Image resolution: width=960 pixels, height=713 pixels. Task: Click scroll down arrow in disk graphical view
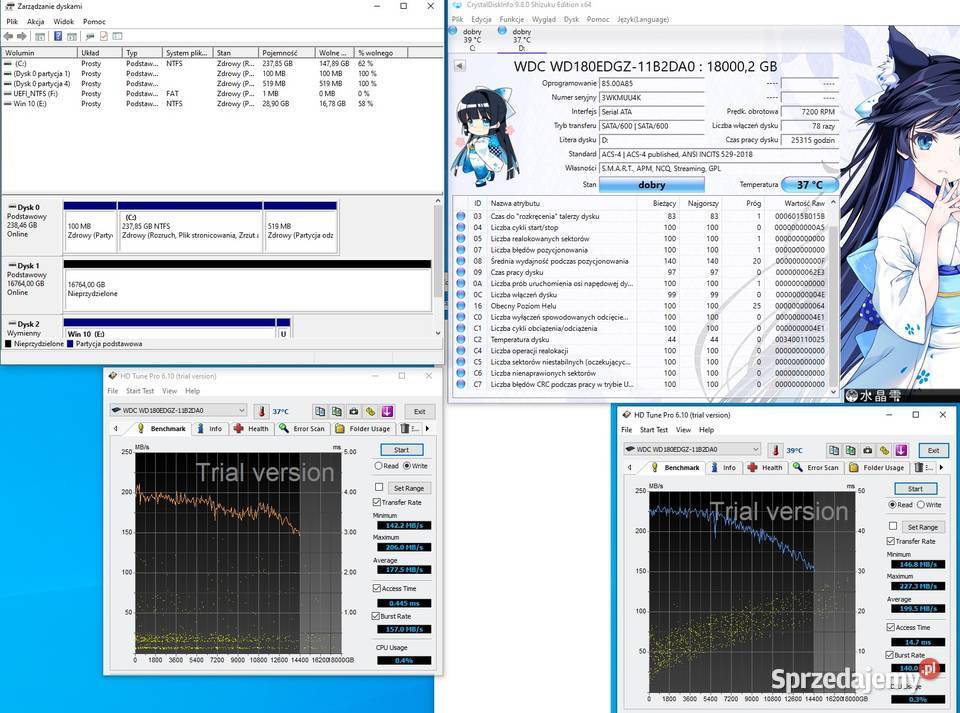[x=438, y=333]
